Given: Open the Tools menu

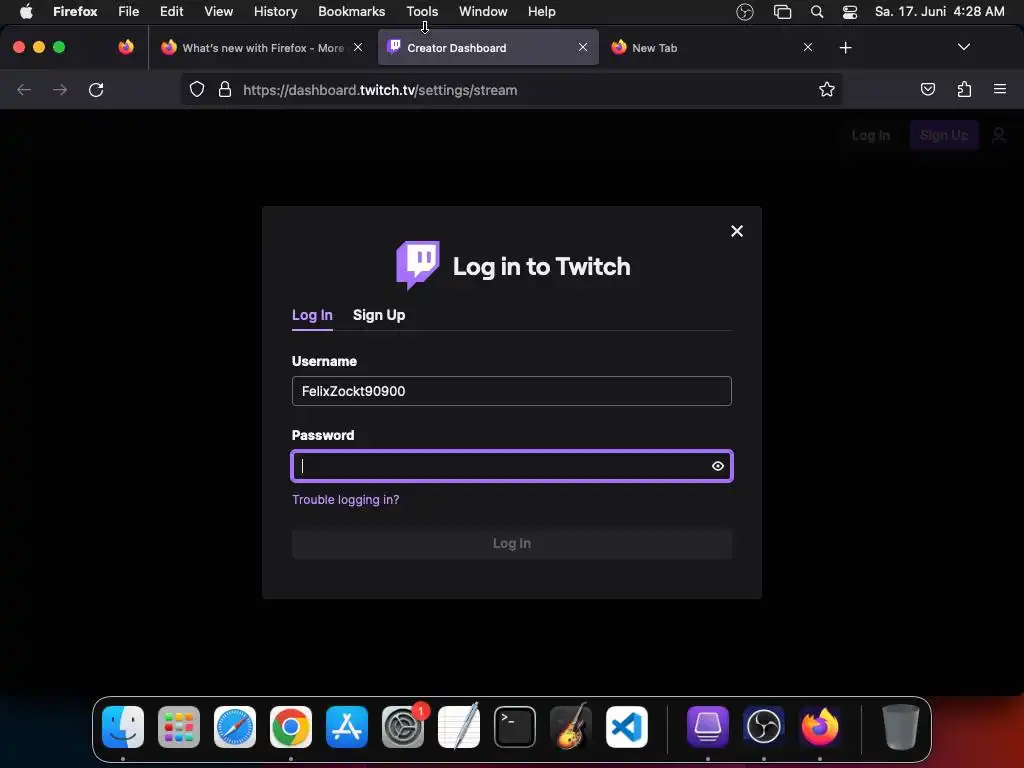Looking at the screenshot, I should (422, 11).
